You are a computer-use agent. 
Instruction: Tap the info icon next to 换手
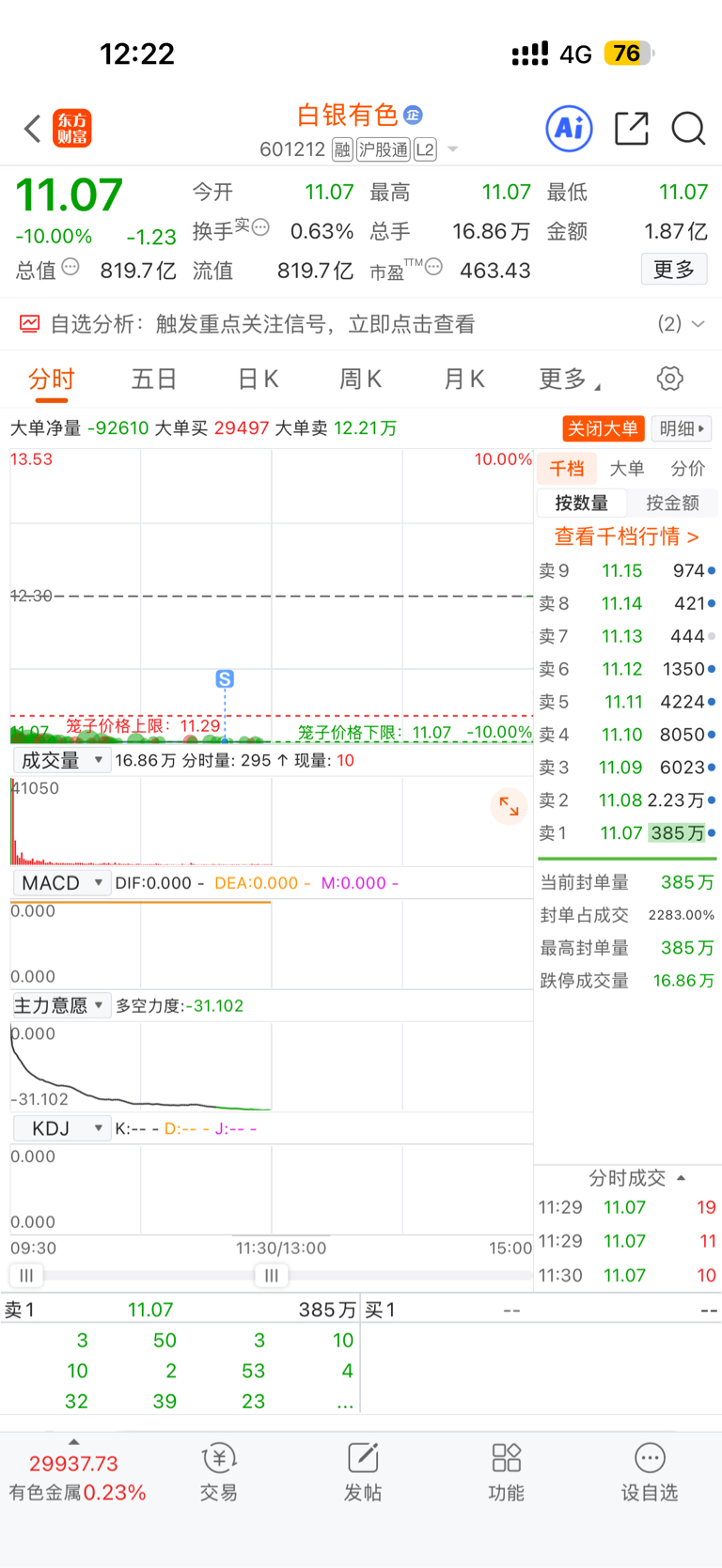pos(261,226)
